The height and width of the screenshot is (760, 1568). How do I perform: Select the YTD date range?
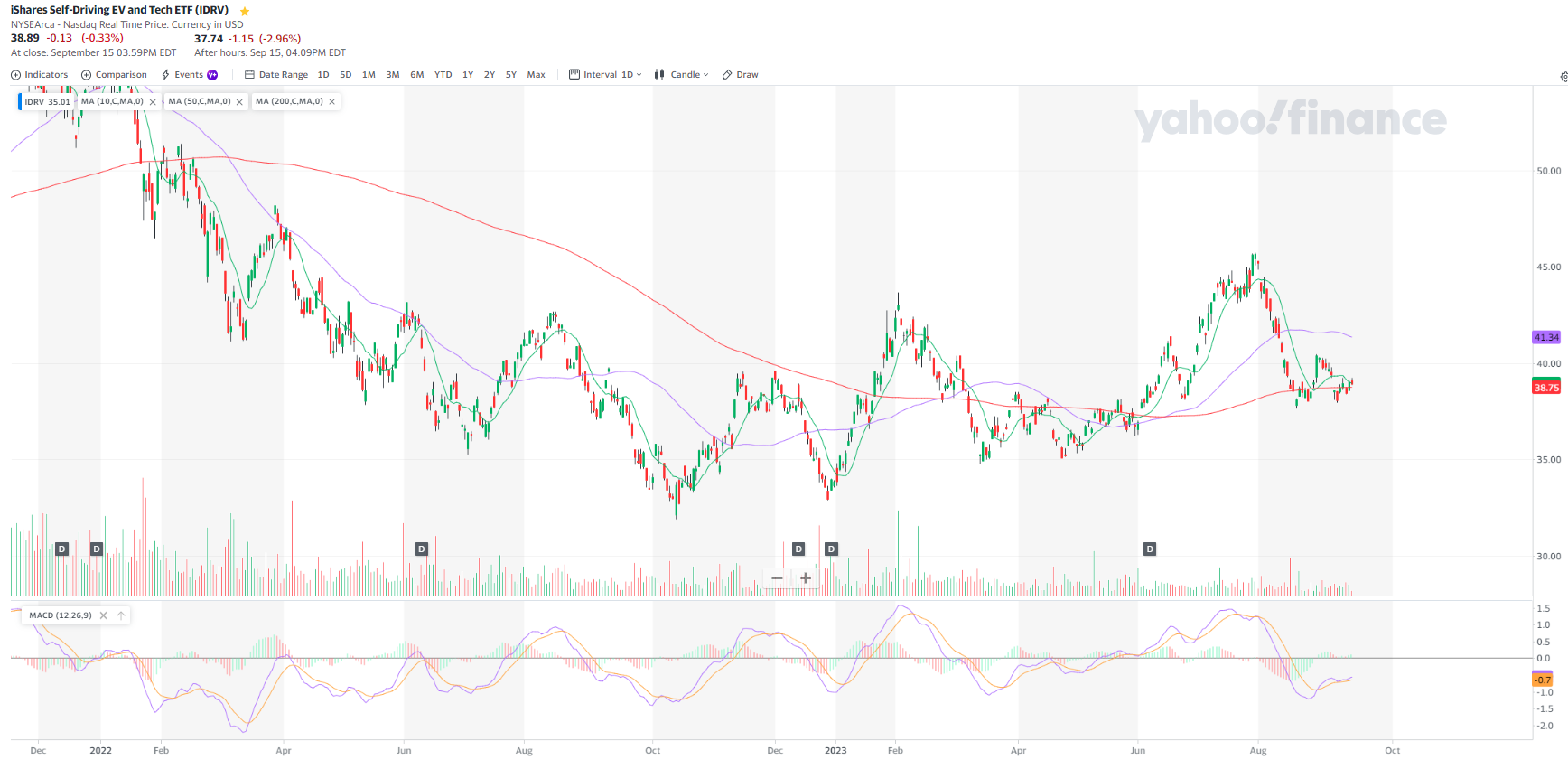click(443, 75)
